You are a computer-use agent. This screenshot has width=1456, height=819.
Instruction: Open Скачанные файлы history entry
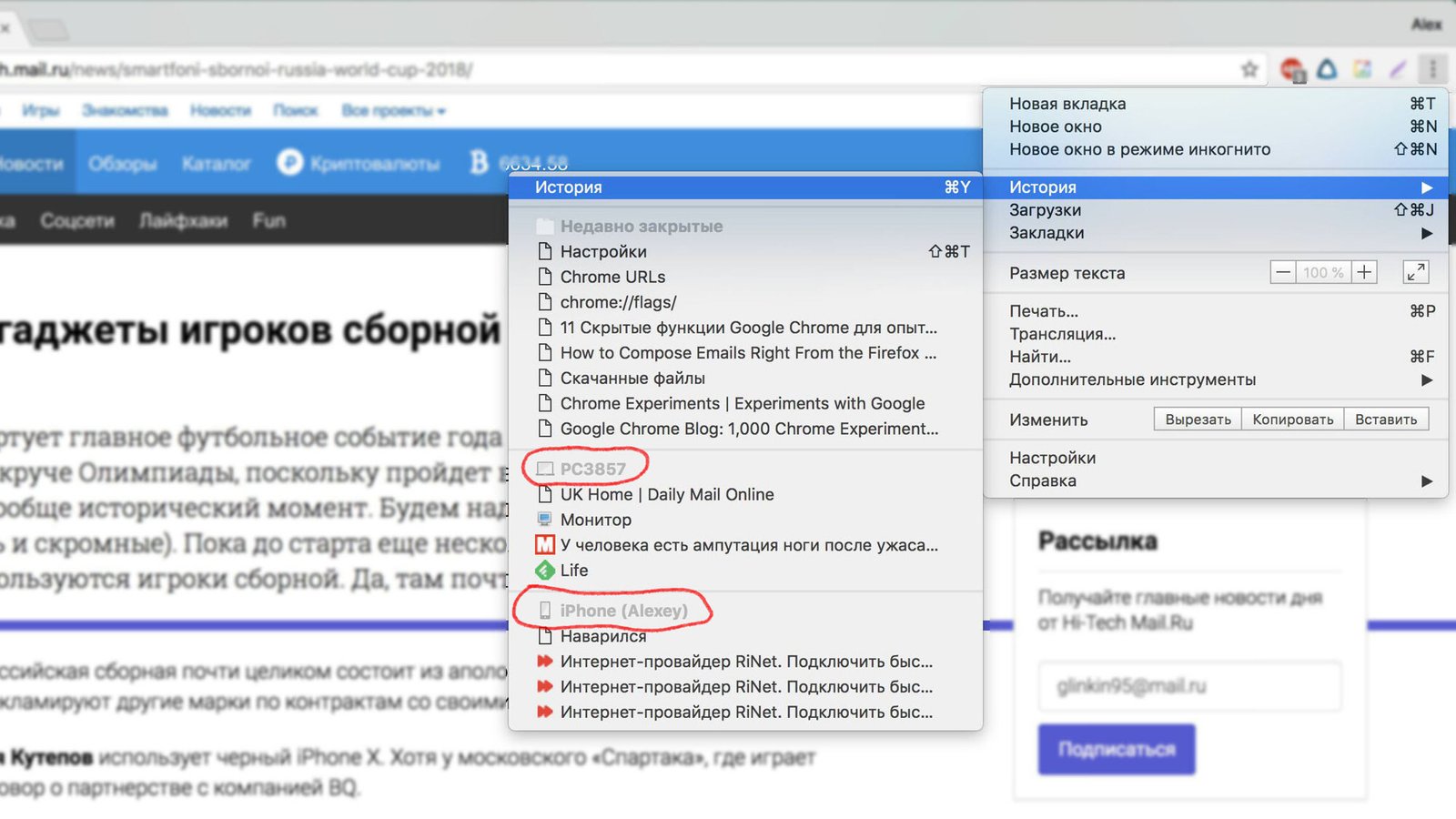point(745,379)
